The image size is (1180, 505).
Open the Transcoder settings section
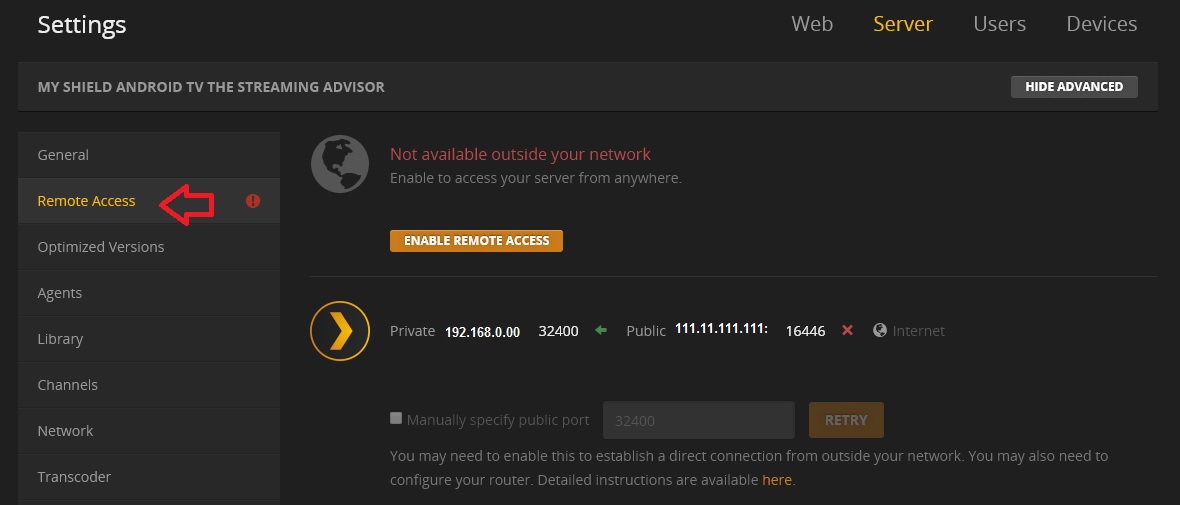(149, 477)
